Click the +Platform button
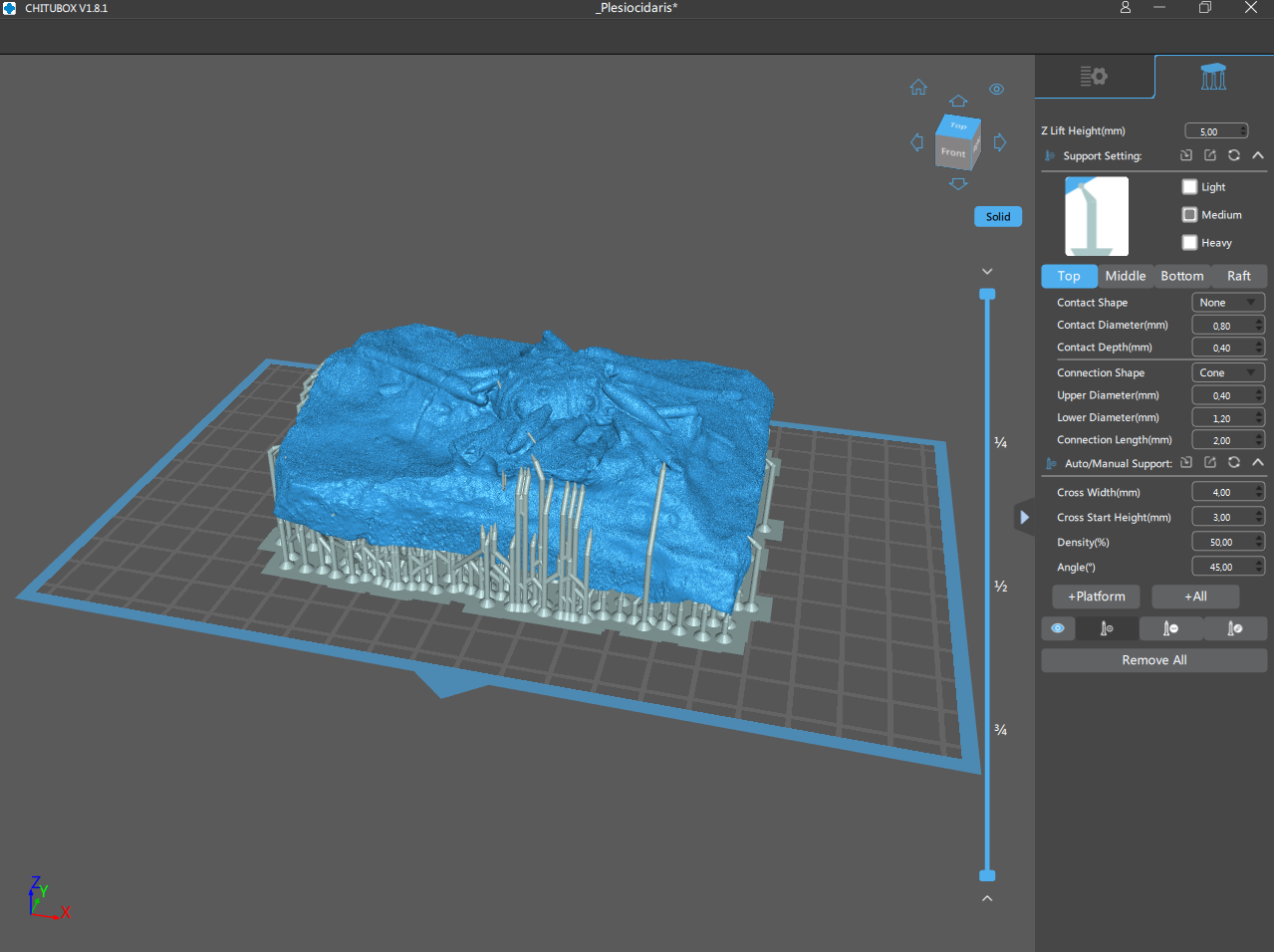1274x952 pixels. 1096,596
